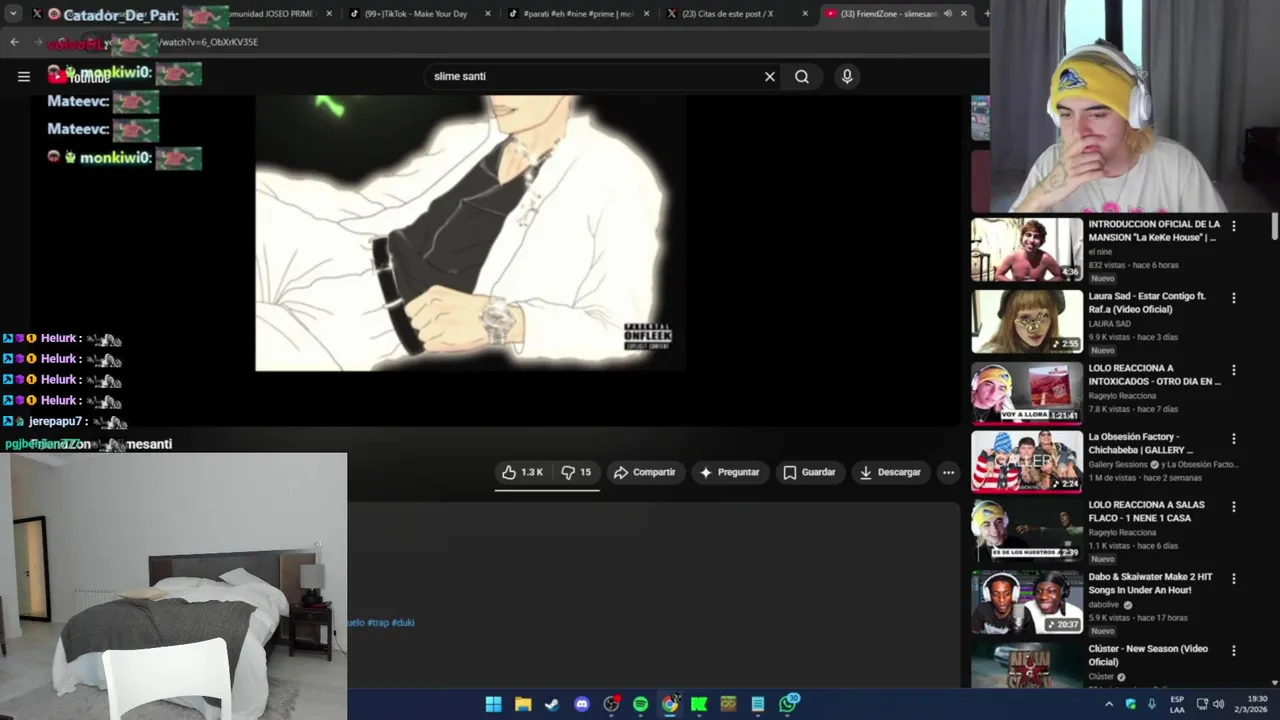Image resolution: width=1280 pixels, height=720 pixels.
Task: Click the Descargar download button
Action: tap(890, 472)
